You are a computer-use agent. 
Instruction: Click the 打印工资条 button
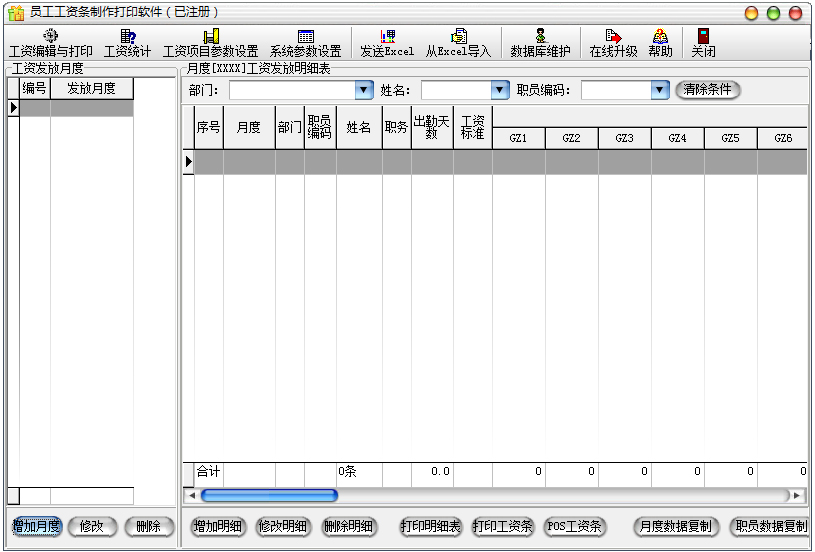pos(503,526)
